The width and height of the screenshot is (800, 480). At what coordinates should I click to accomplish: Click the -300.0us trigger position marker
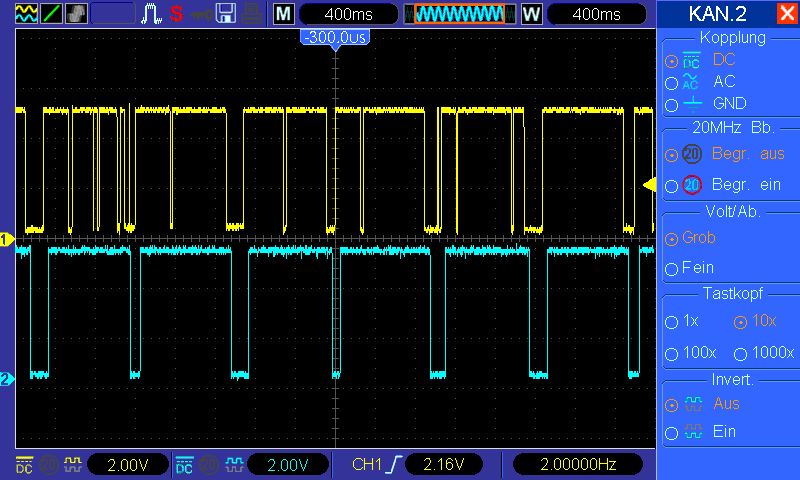[335, 37]
